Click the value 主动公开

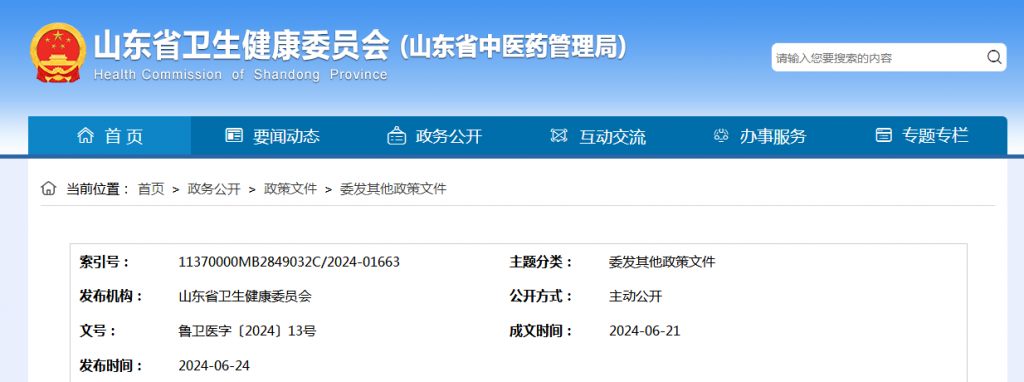point(635,296)
